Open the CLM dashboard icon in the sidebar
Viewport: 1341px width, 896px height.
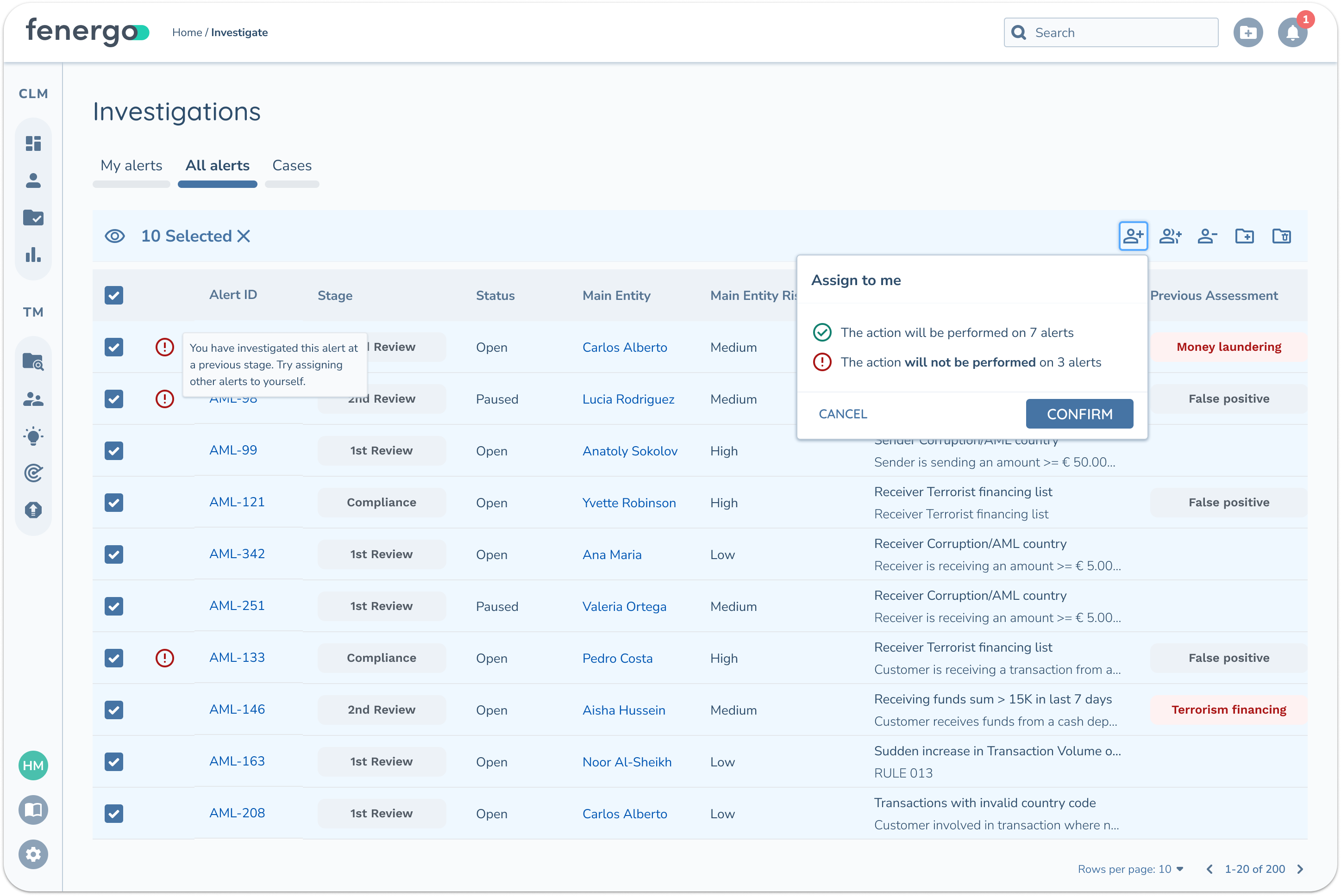click(x=33, y=143)
